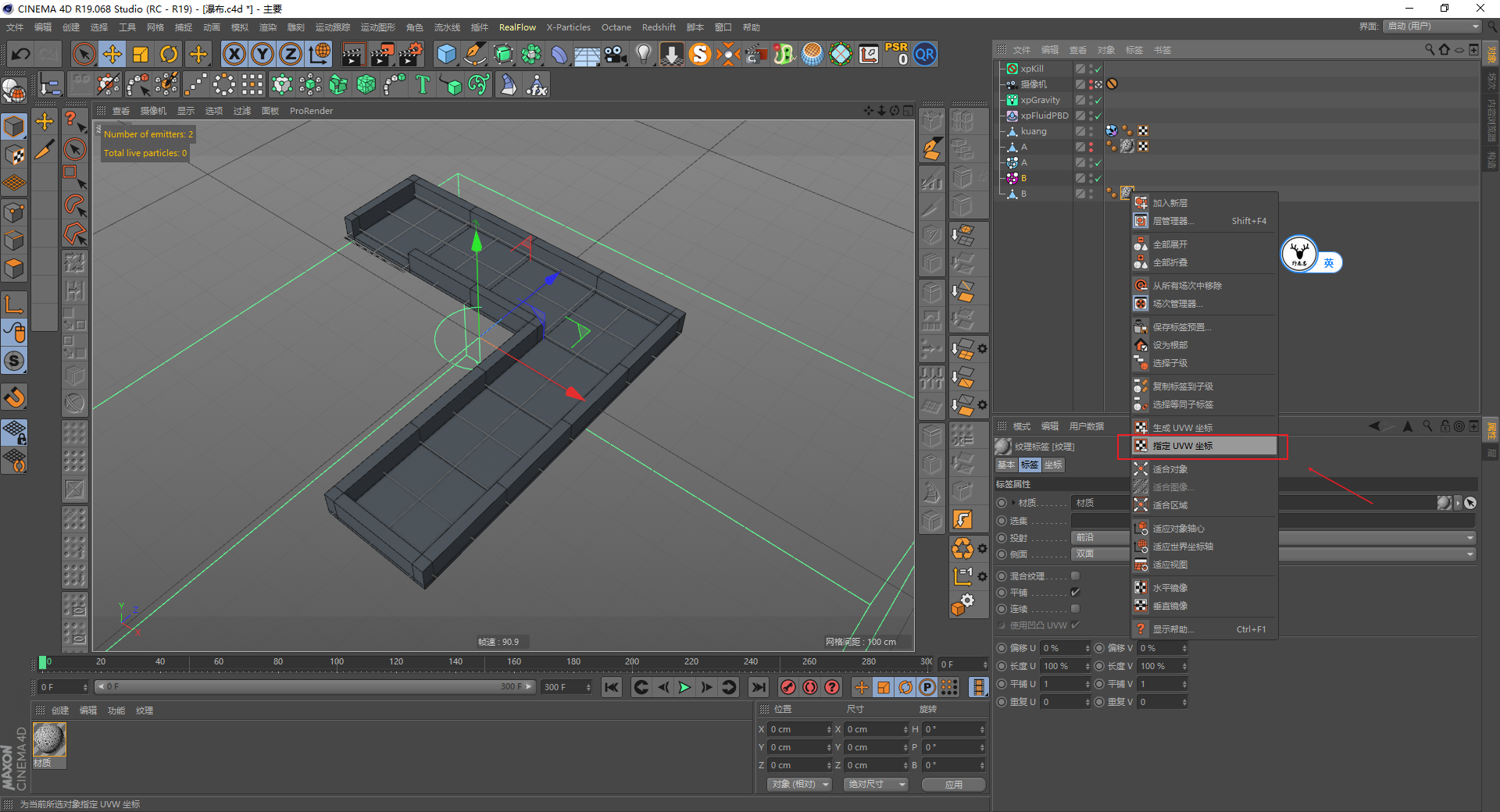The width and height of the screenshot is (1500, 812).
Task: Select the Rotate tool icon
Action: 169,54
